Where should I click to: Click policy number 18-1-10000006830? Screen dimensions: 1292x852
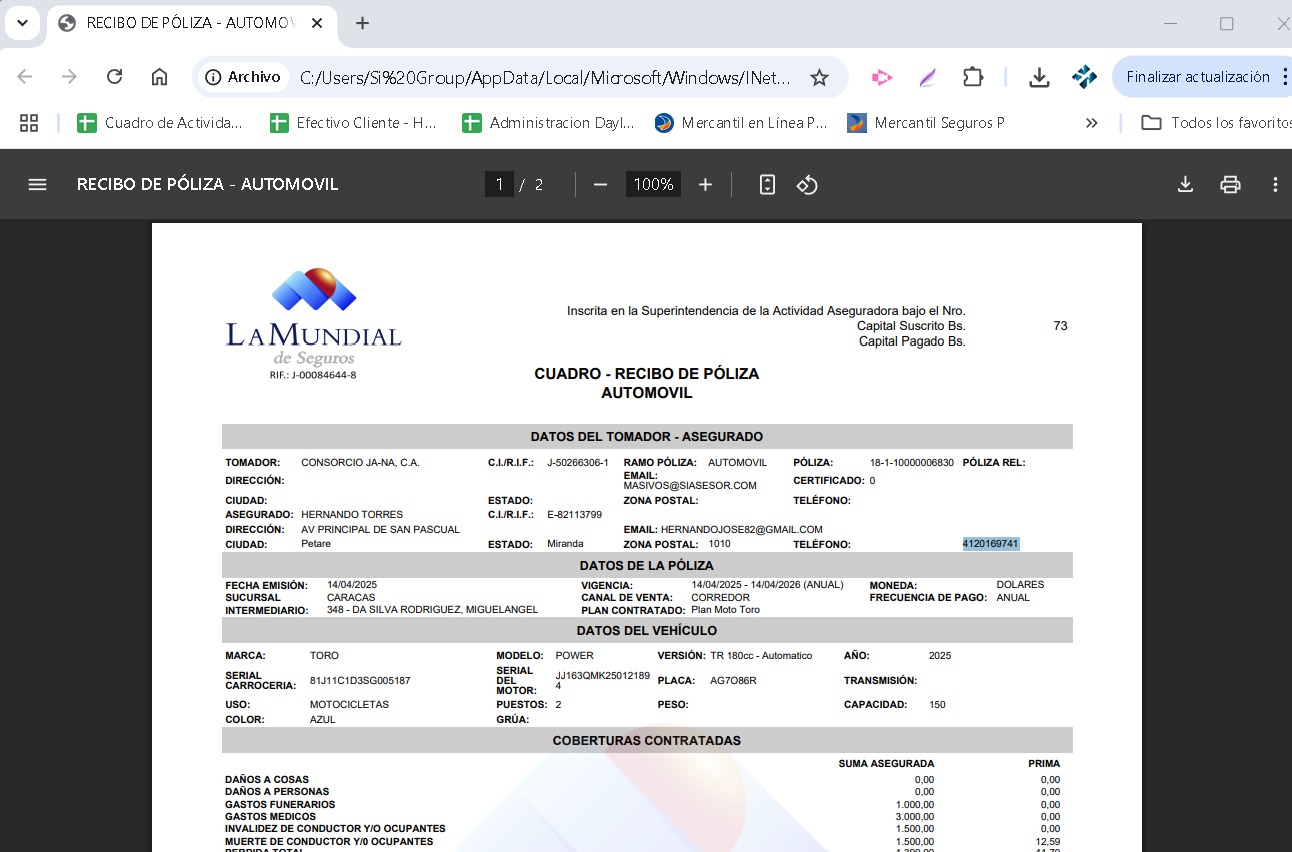[x=912, y=463]
